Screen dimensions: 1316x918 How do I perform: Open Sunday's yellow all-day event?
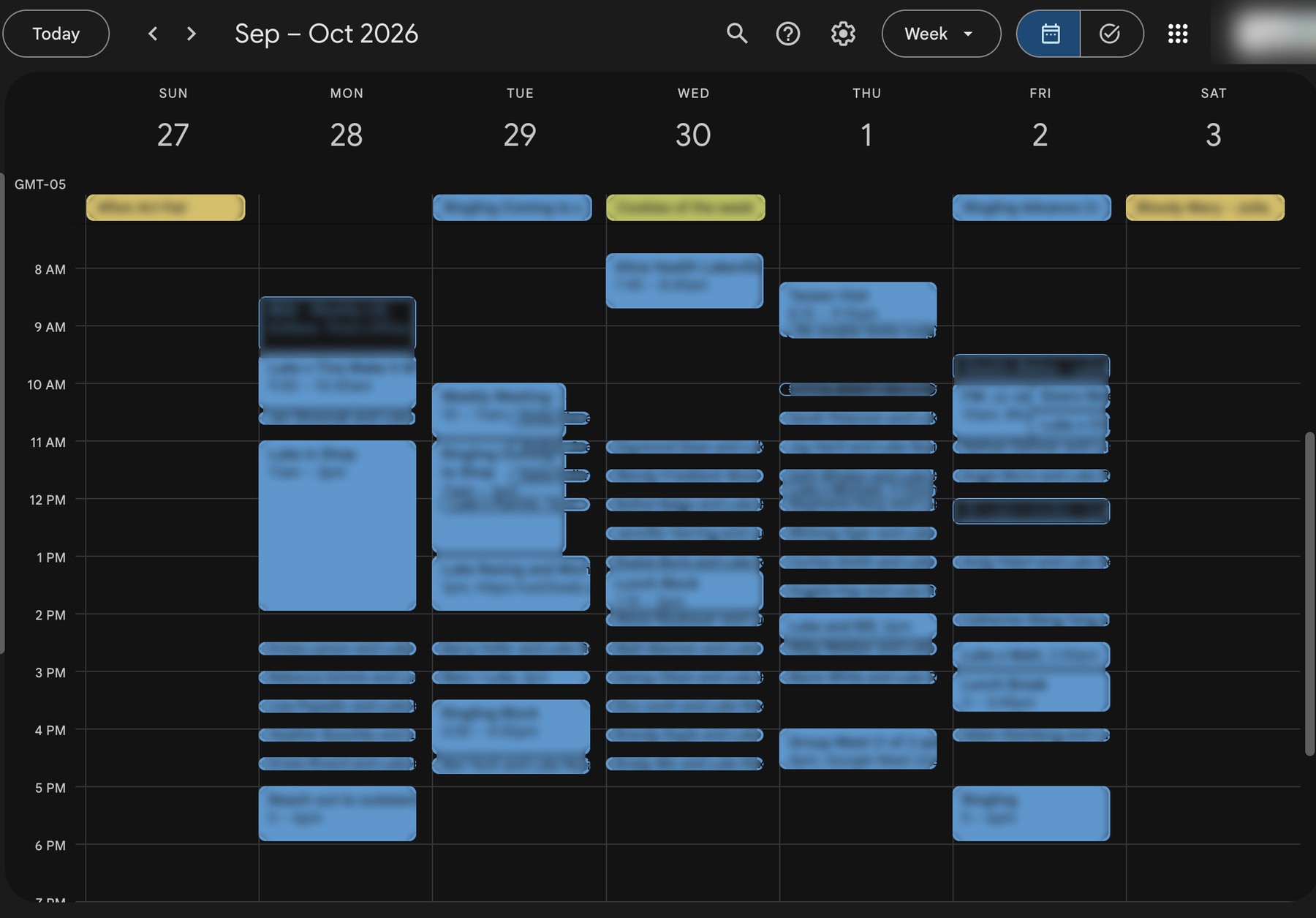point(165,208)
